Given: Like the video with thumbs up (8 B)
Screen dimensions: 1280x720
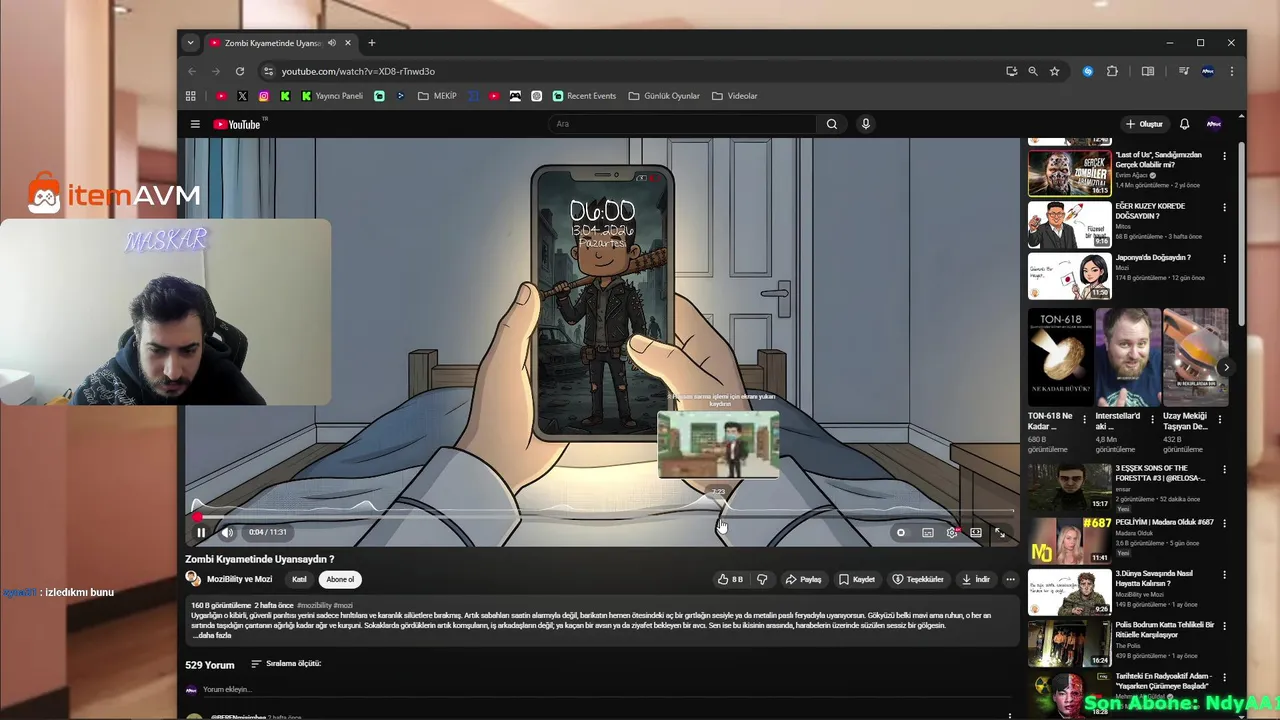Looking at the screenshot, I should [730, 579].
